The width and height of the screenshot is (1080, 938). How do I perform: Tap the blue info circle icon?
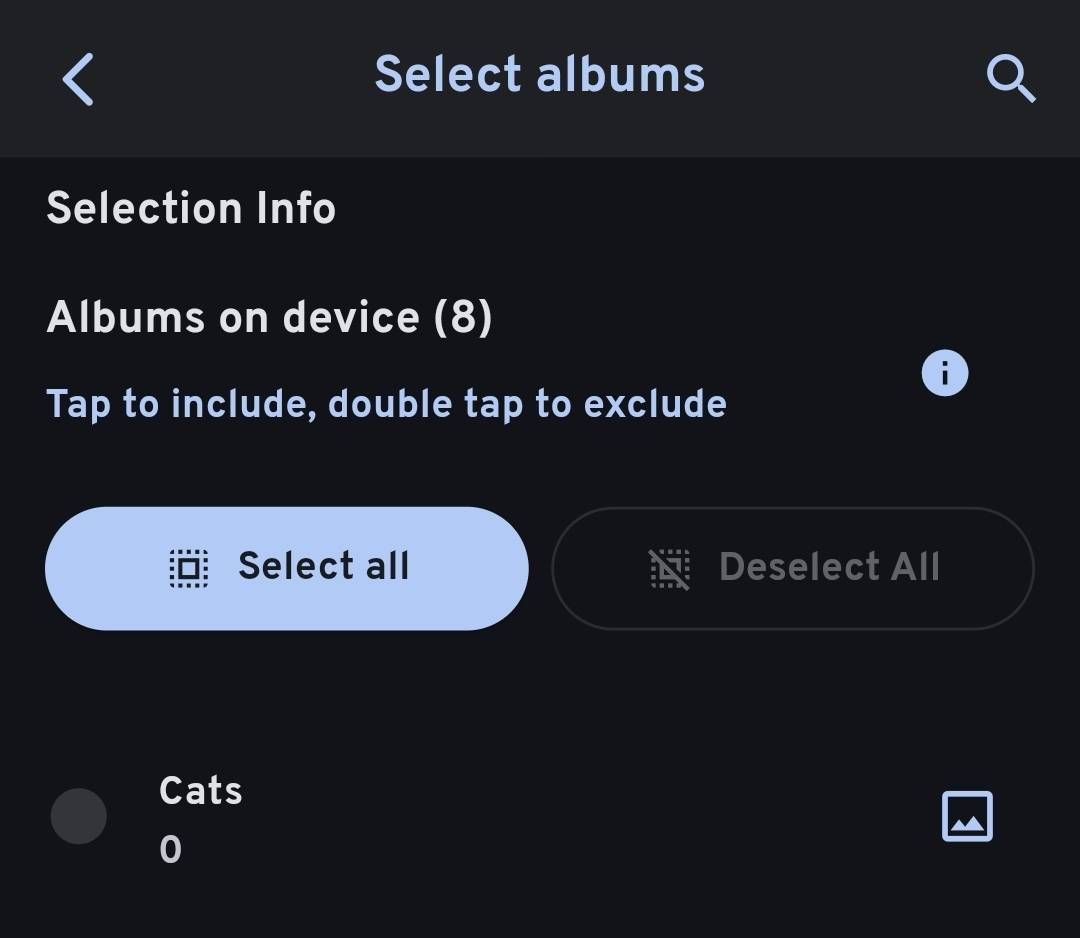pos(945,374)
